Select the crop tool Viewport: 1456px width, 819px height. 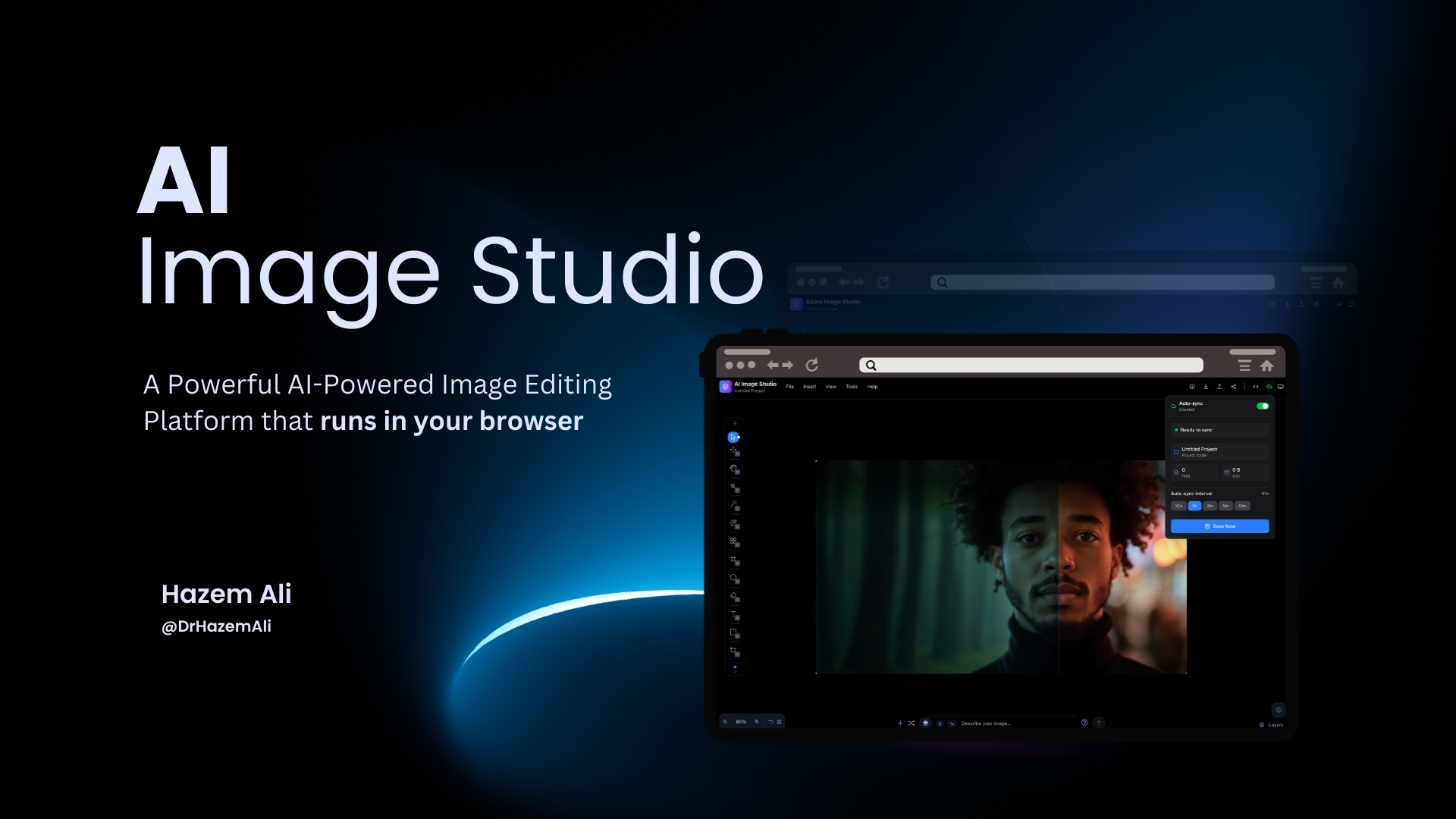coord(734,651)
